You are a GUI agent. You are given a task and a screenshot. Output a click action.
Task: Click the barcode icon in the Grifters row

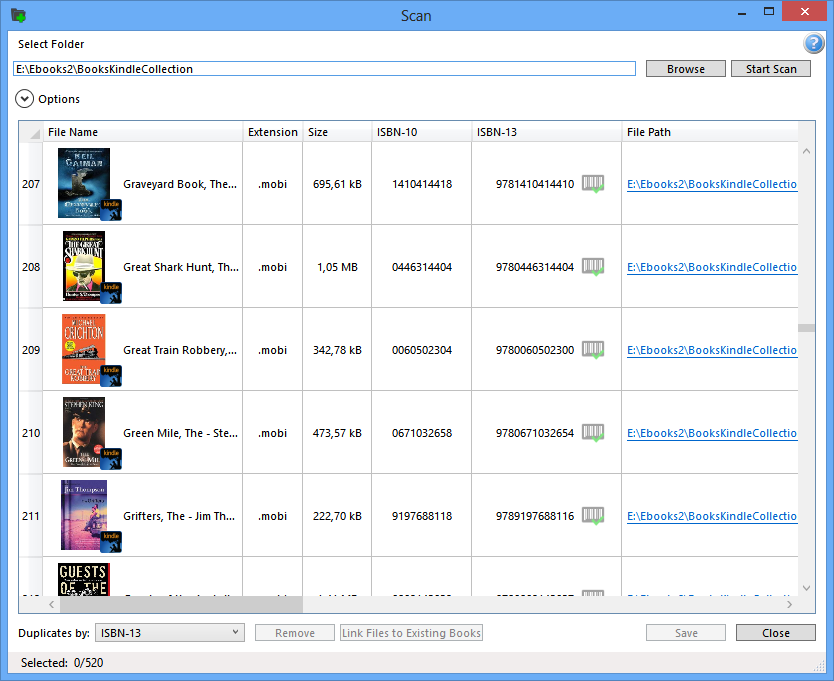point(594,515)
